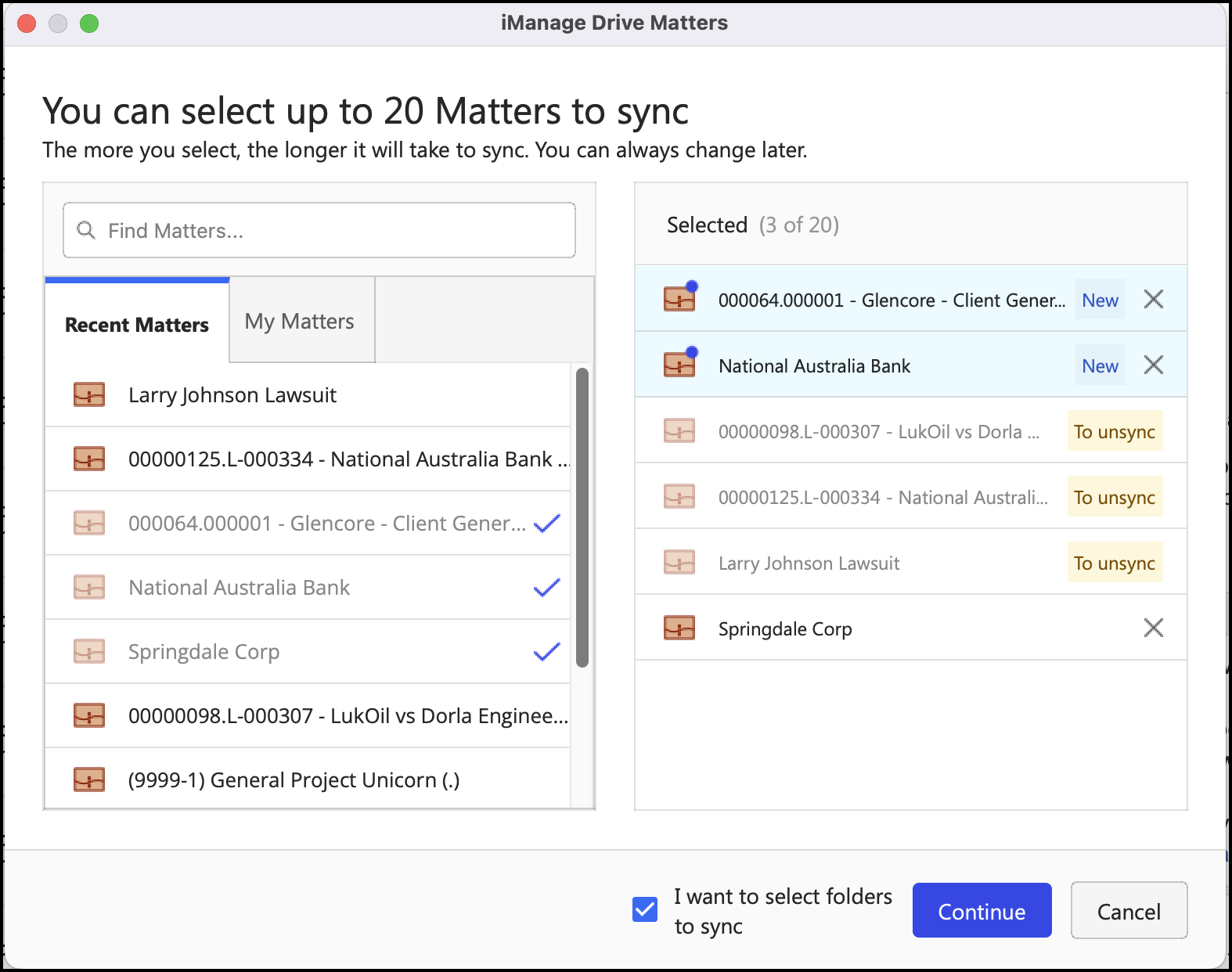Viewport: 1232px width, 972px height.
Task: Click the search magnifier icon in Find Matters
Action: (86, 231)
